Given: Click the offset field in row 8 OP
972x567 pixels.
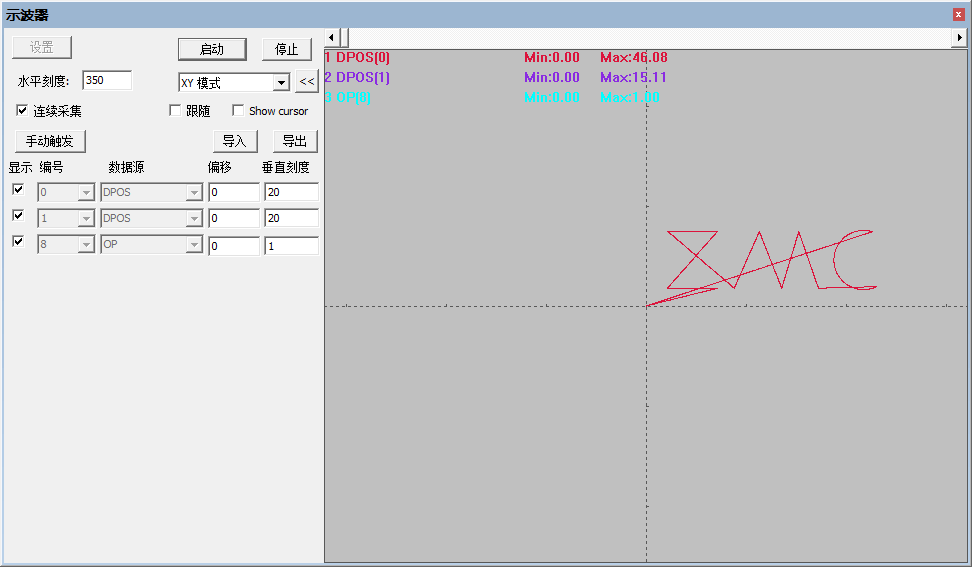Looking at the screenshot, I should click(234, 245).
